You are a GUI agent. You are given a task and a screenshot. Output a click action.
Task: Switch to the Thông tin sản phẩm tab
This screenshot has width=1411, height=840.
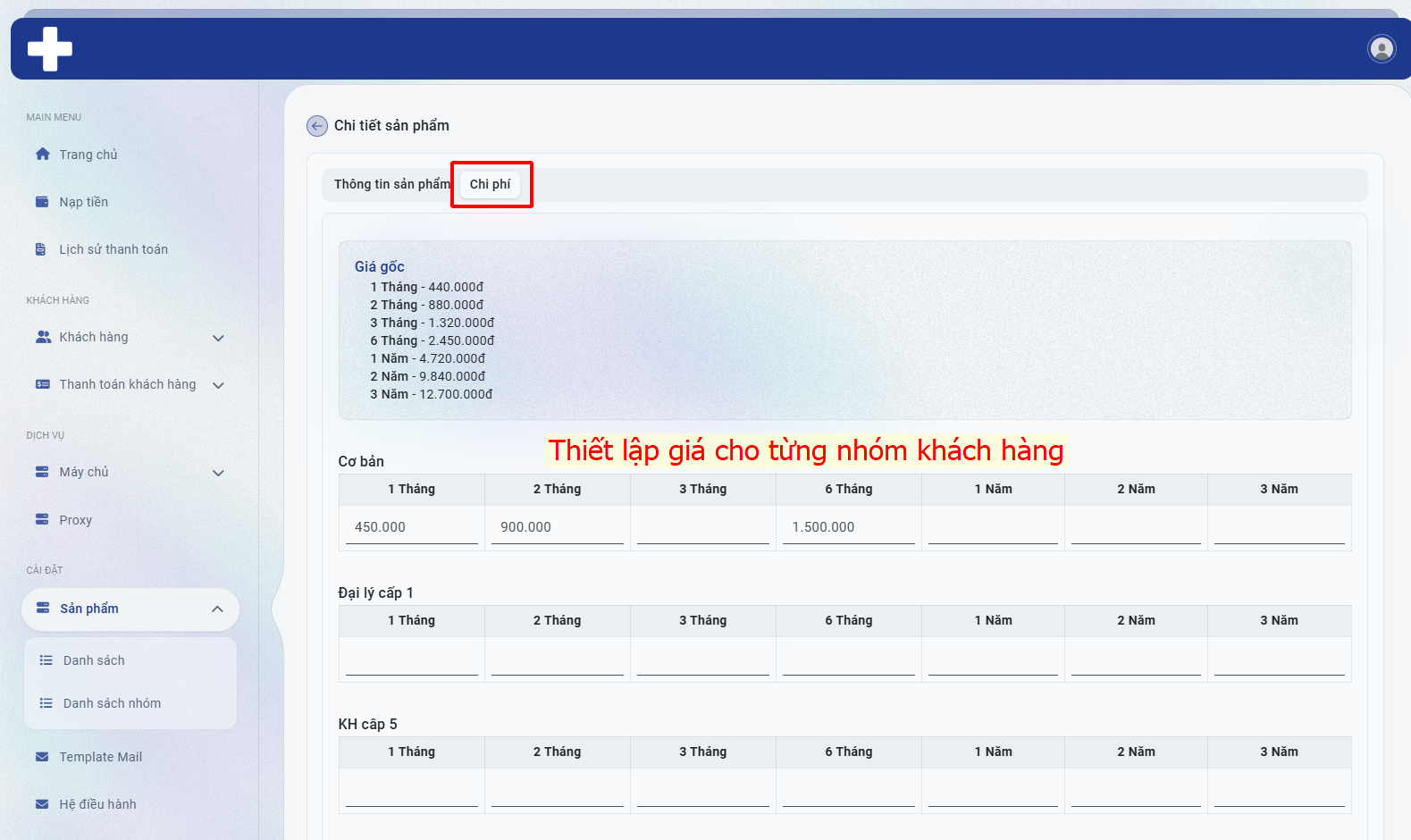(x=392, y=184)
